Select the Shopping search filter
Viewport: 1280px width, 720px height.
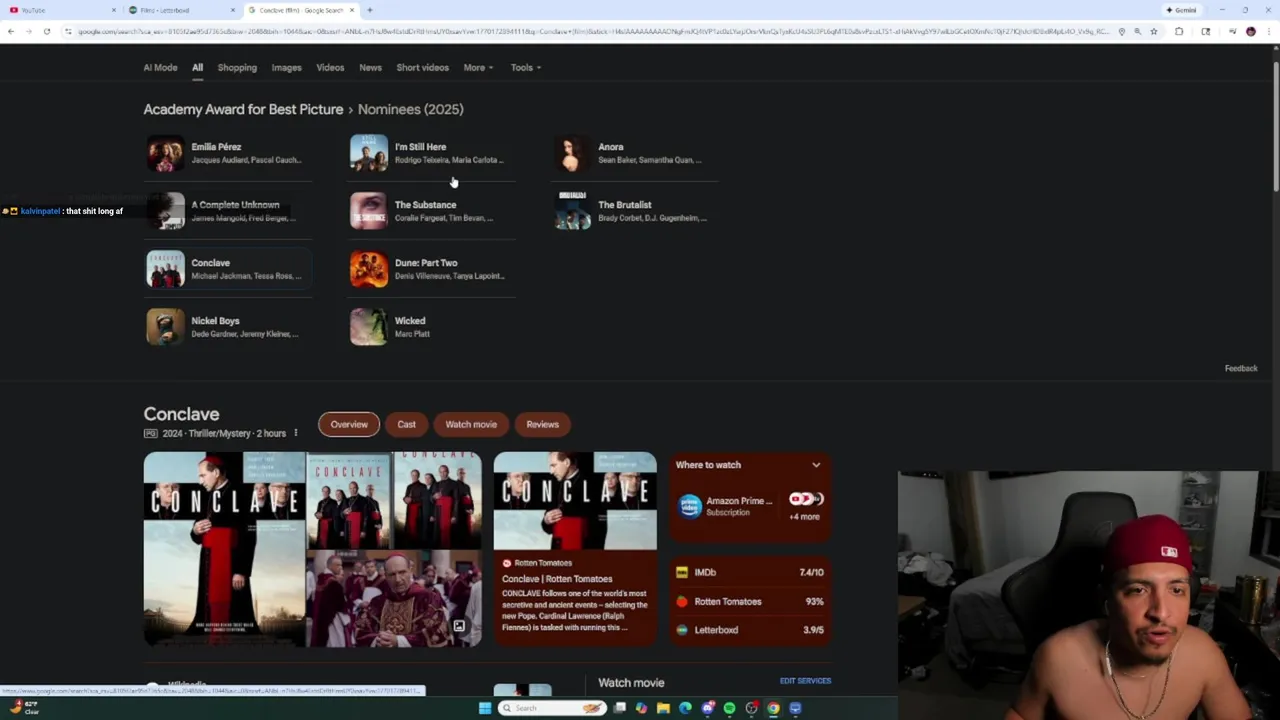click(x=237, y=68)
